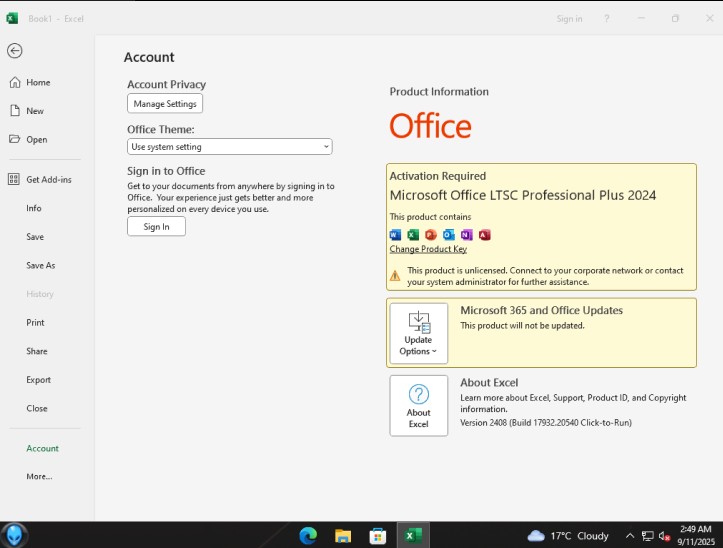Click the unlicensed warning triangle icon
This screenshot has height=548, width=723.
pyautogui.click(x=395, y=276)
